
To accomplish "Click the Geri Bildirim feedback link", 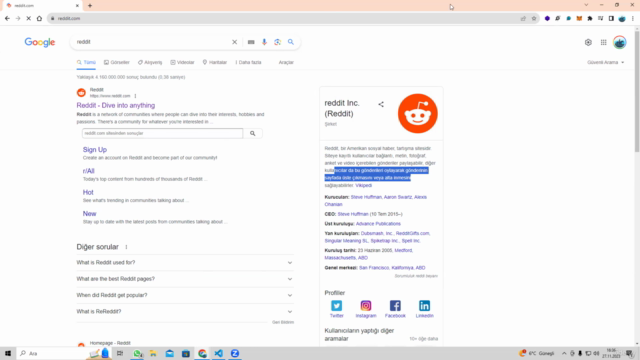I will tap(283, 322).
